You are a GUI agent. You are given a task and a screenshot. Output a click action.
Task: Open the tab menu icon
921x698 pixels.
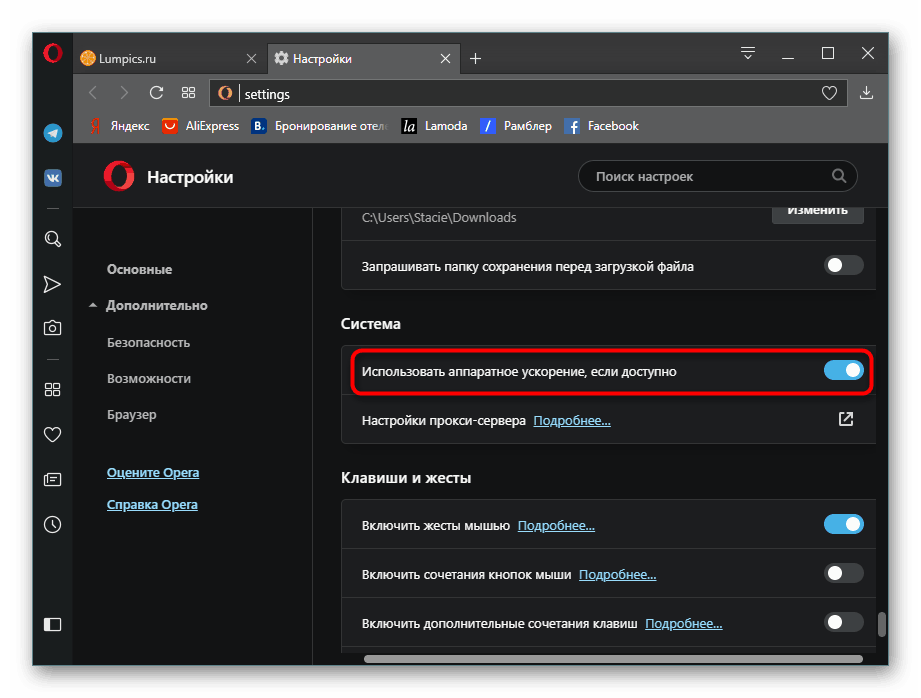pos(748,53)
